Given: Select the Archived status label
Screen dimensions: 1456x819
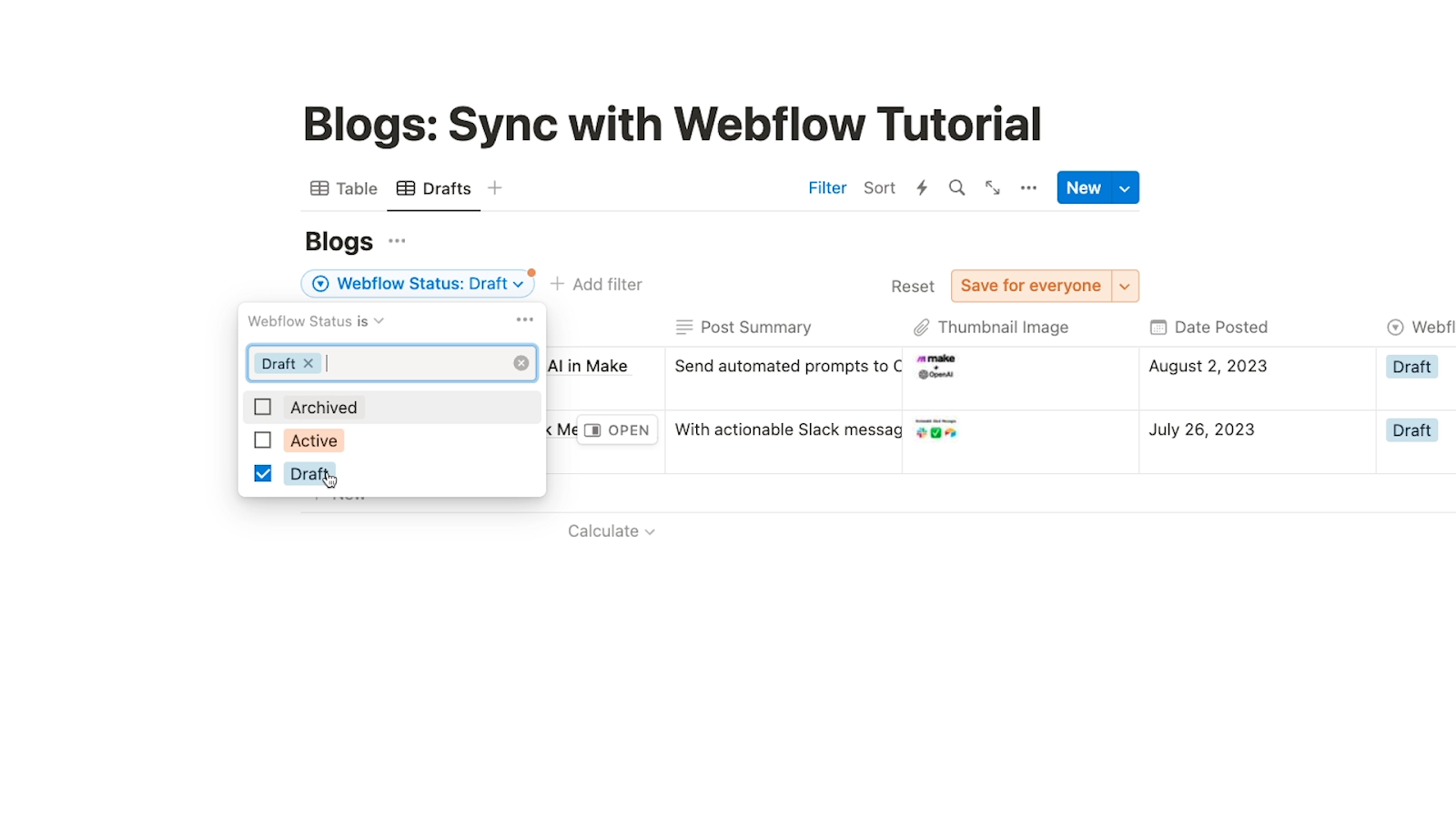Looking at the screenshot, I should point(324,408).
